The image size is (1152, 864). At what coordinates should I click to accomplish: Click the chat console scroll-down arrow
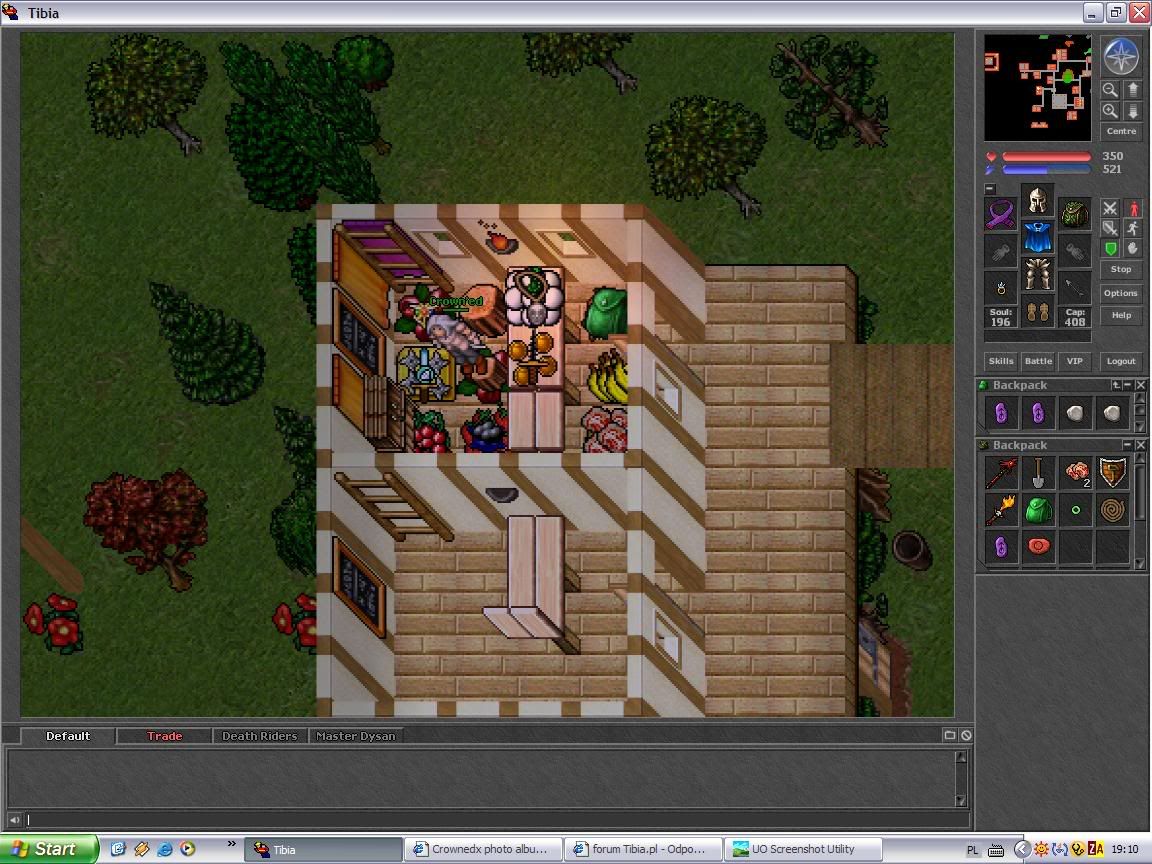960,800
